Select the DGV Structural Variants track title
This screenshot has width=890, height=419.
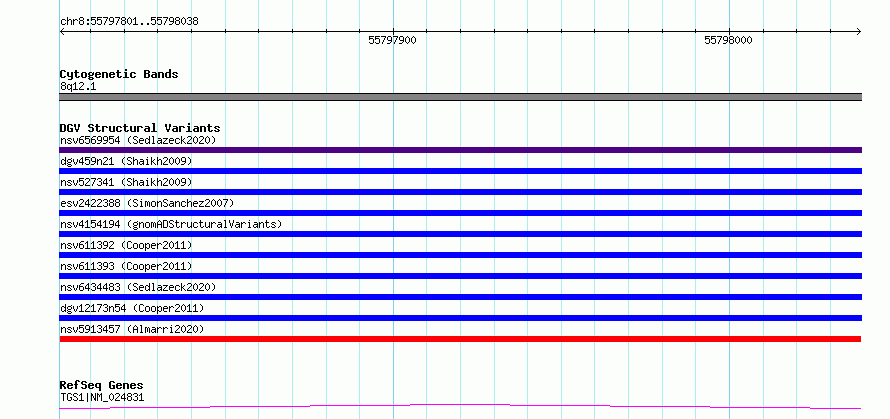[140, 128]
